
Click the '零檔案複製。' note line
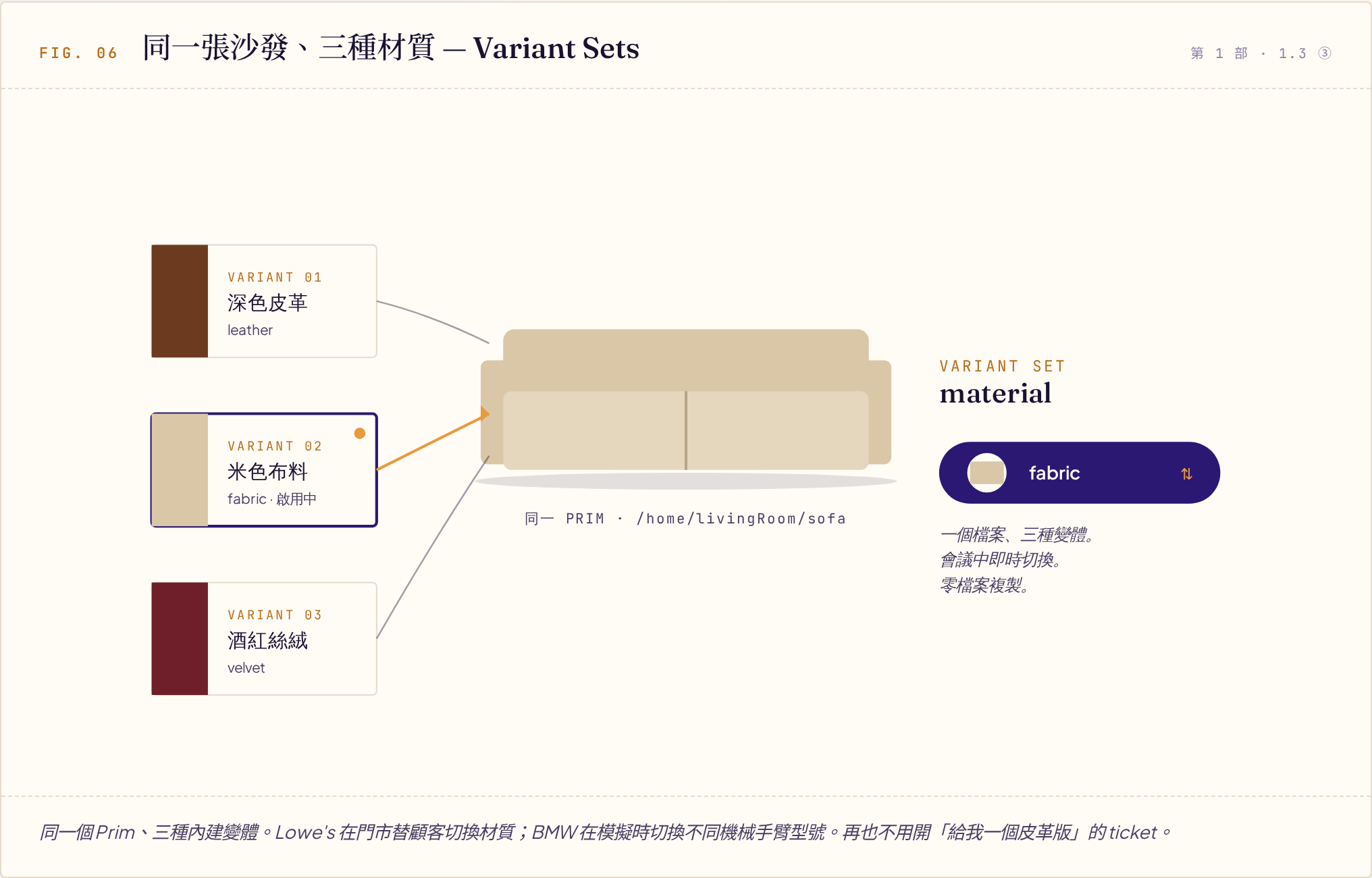(x=984, y=586)
